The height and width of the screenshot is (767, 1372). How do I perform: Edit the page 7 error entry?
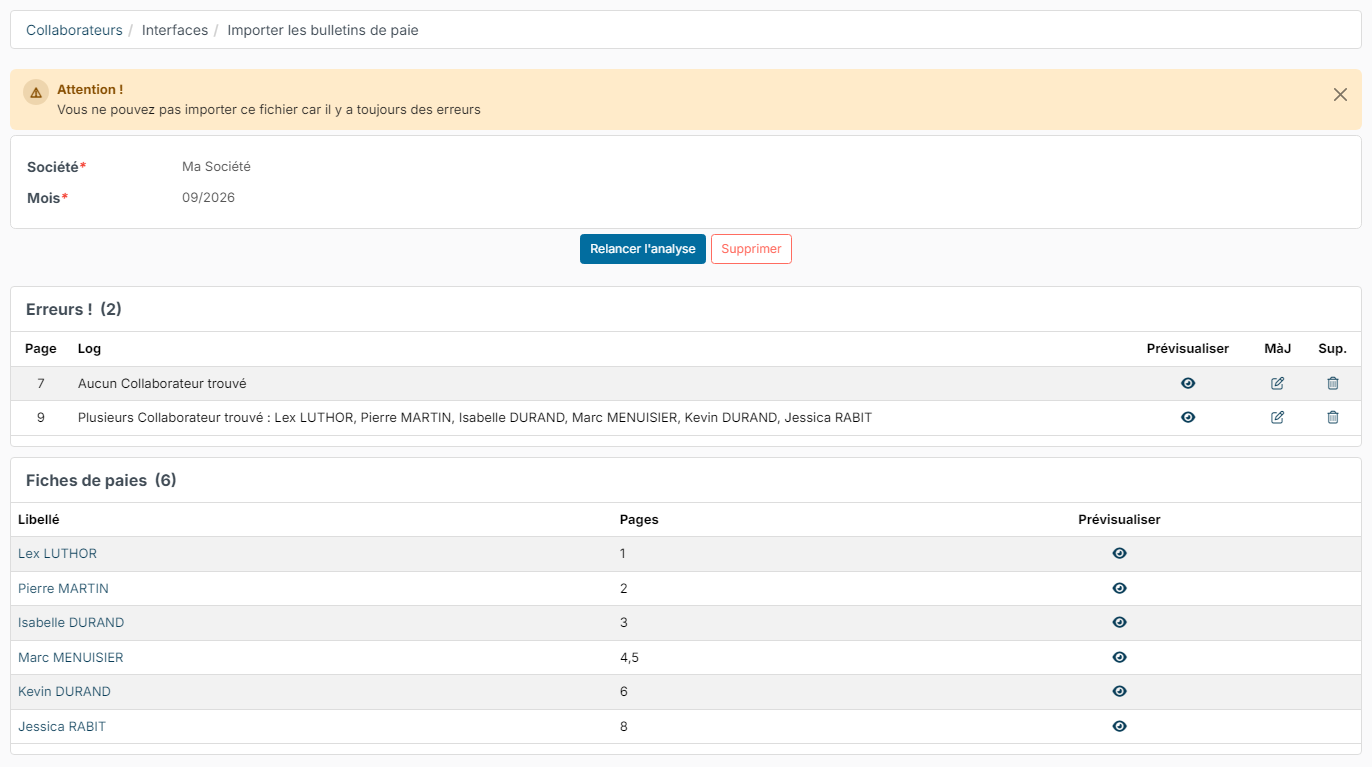tap(1277, 383)
